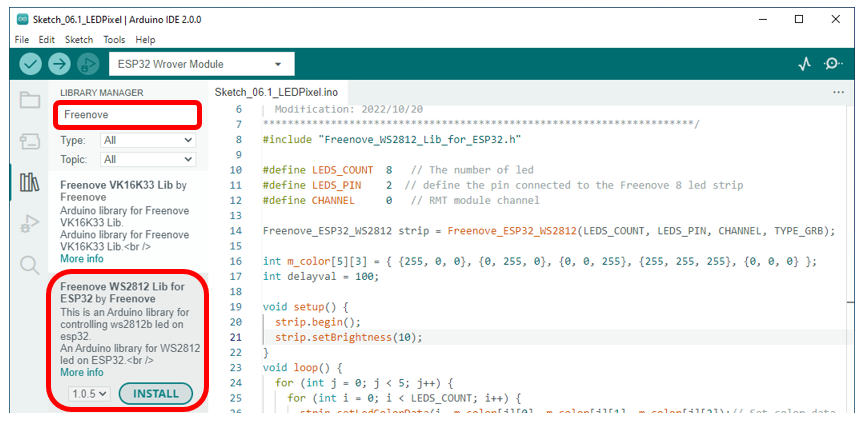Click the int m_color[5][3] line
The width and height of the screenshot is (863, 423).
pyautogui.click(x=540, y=261)
